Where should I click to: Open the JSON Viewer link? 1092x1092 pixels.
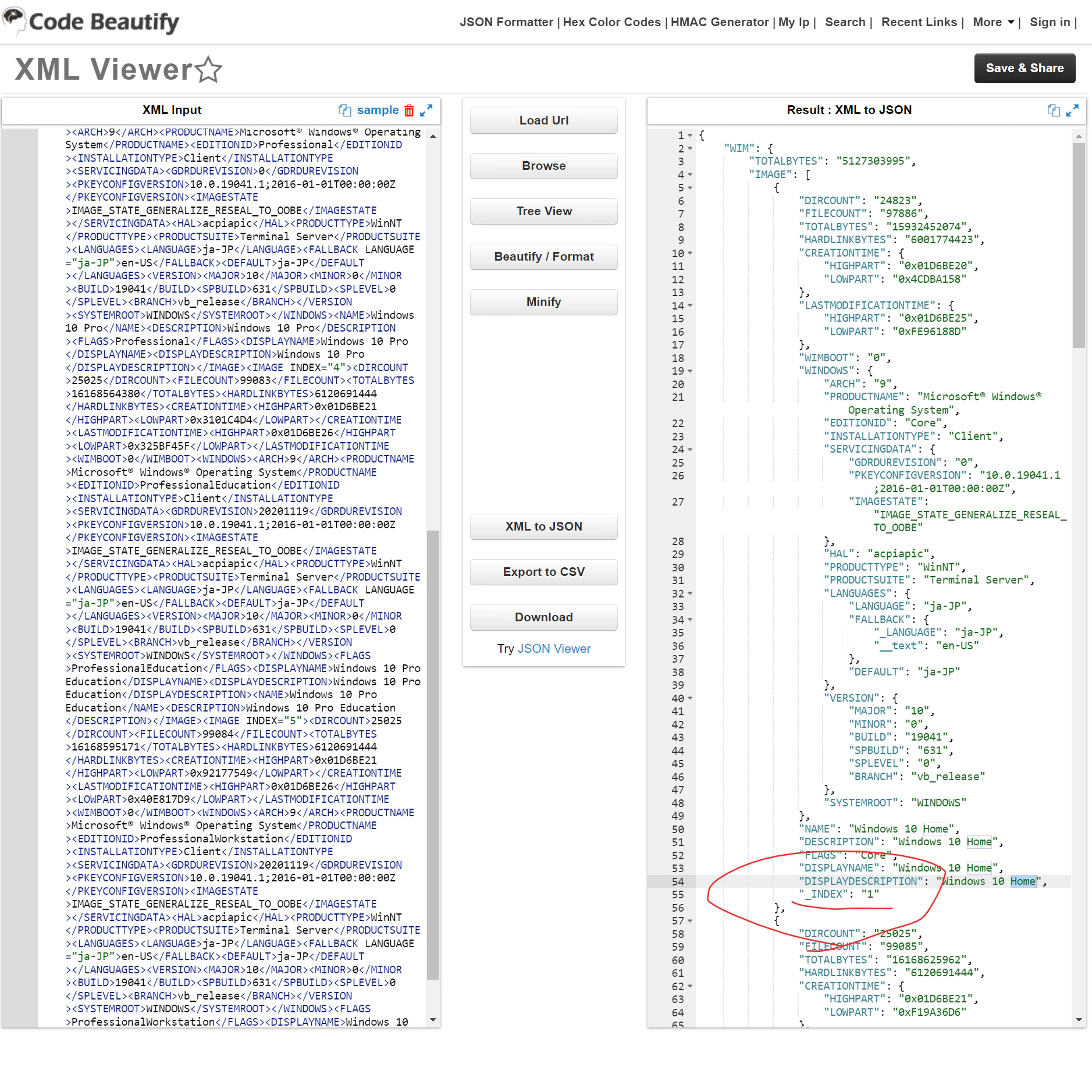[554, 649]
